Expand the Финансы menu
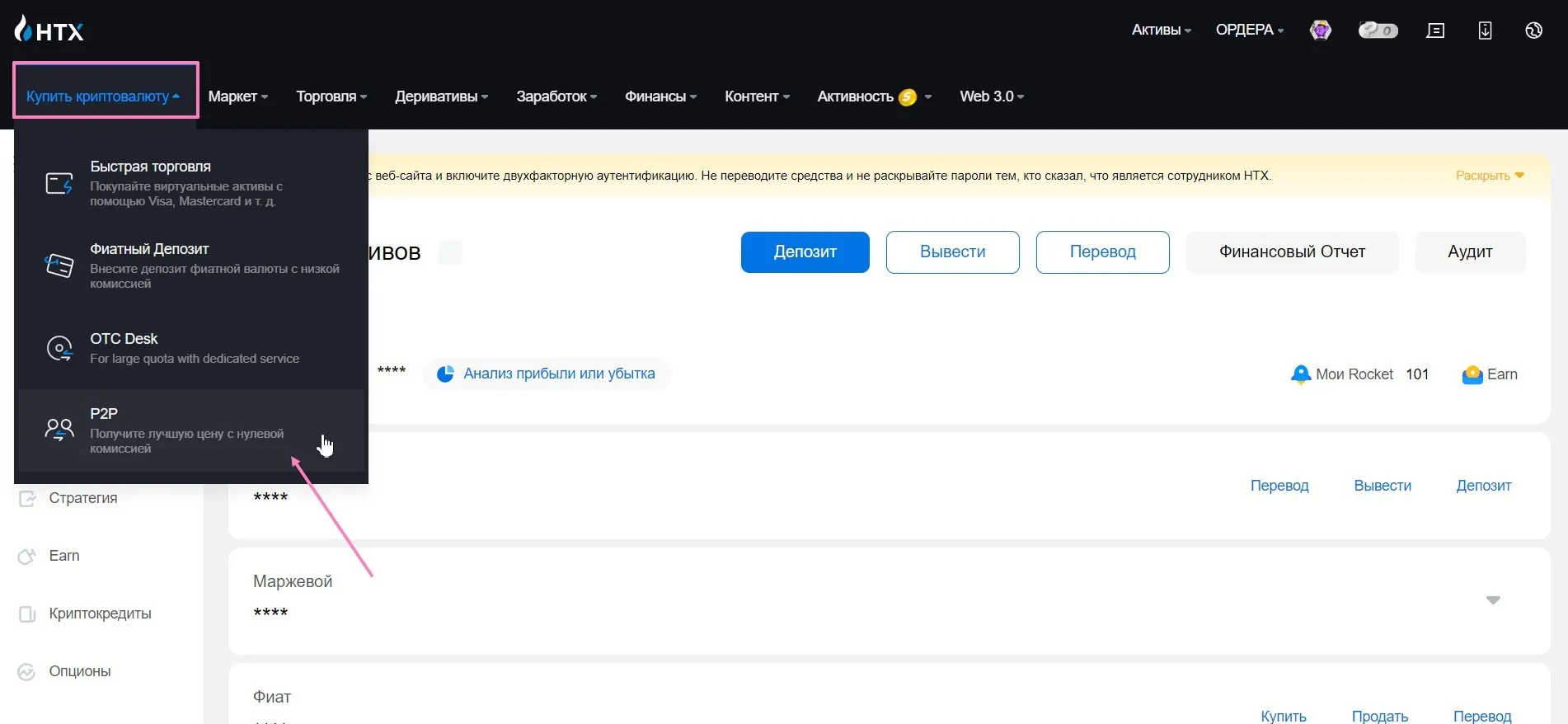 661,96
